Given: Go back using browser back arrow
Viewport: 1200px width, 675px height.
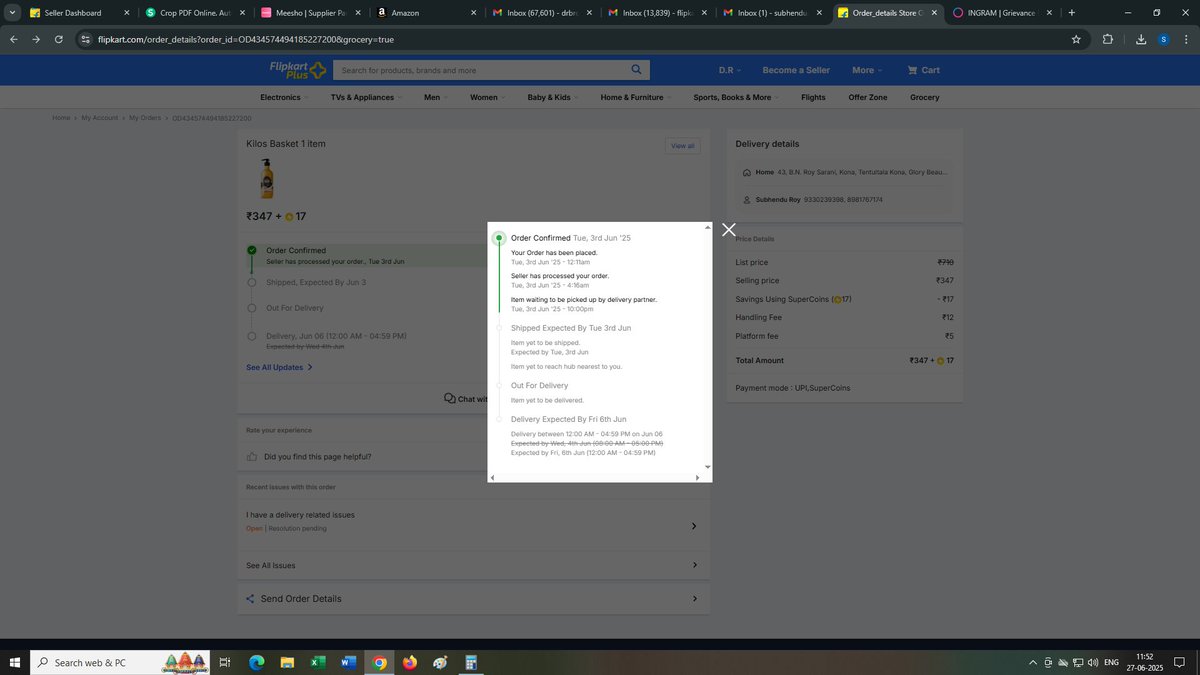Looking at the screenshot, I should coord(12,39).
